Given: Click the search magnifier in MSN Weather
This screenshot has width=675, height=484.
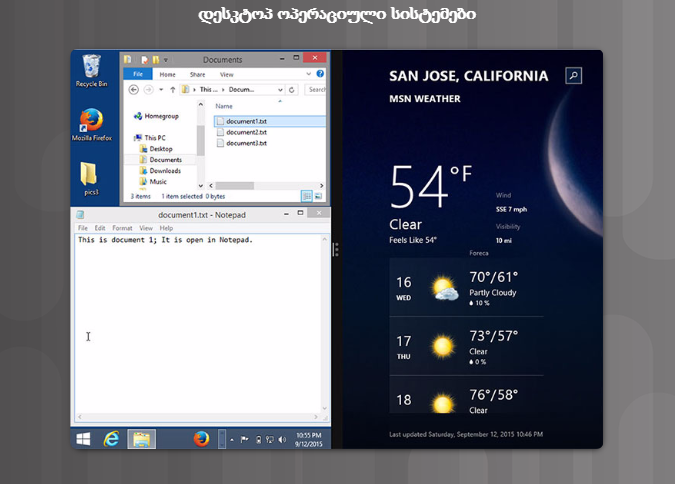Looking at the screenshot, I should 573,75.
